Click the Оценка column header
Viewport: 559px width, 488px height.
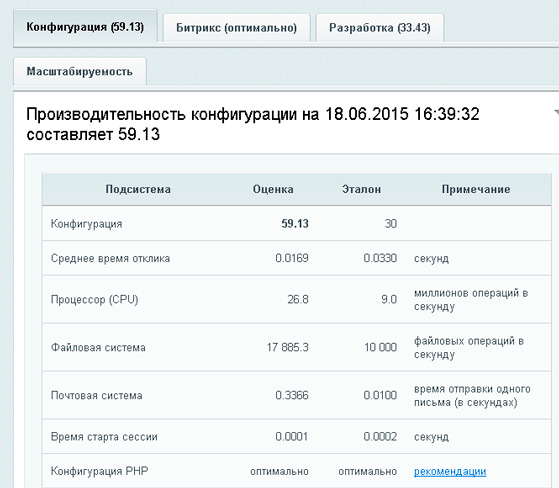(273, 189)
